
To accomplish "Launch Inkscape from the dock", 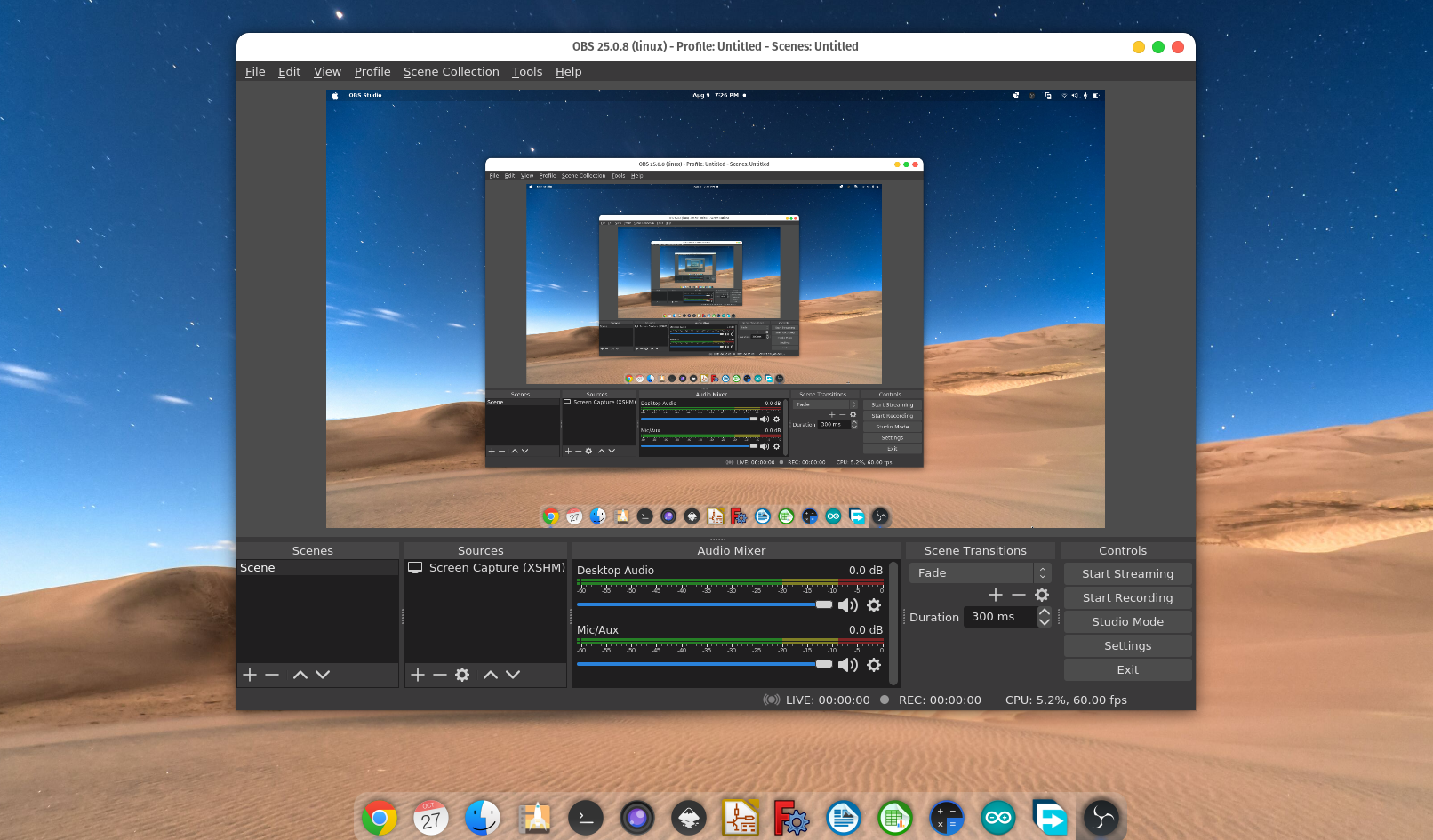I will click(689, 818).
